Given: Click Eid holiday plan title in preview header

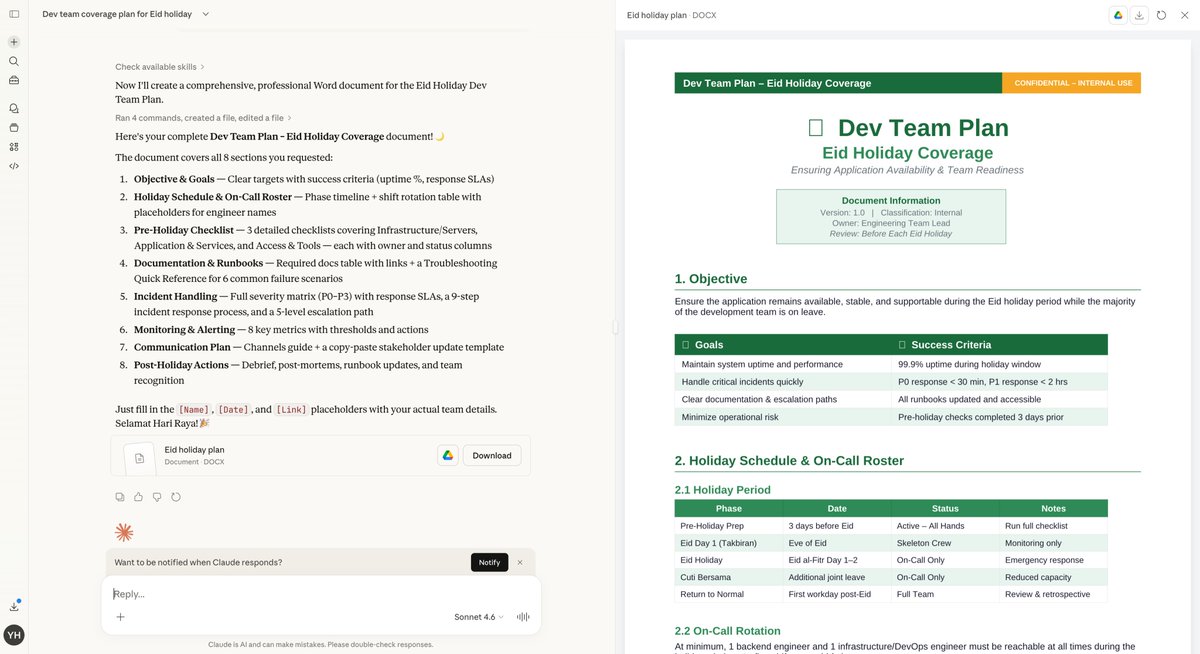Looking at the screenshot, I should pyautogui.click(x=658, y=15).
